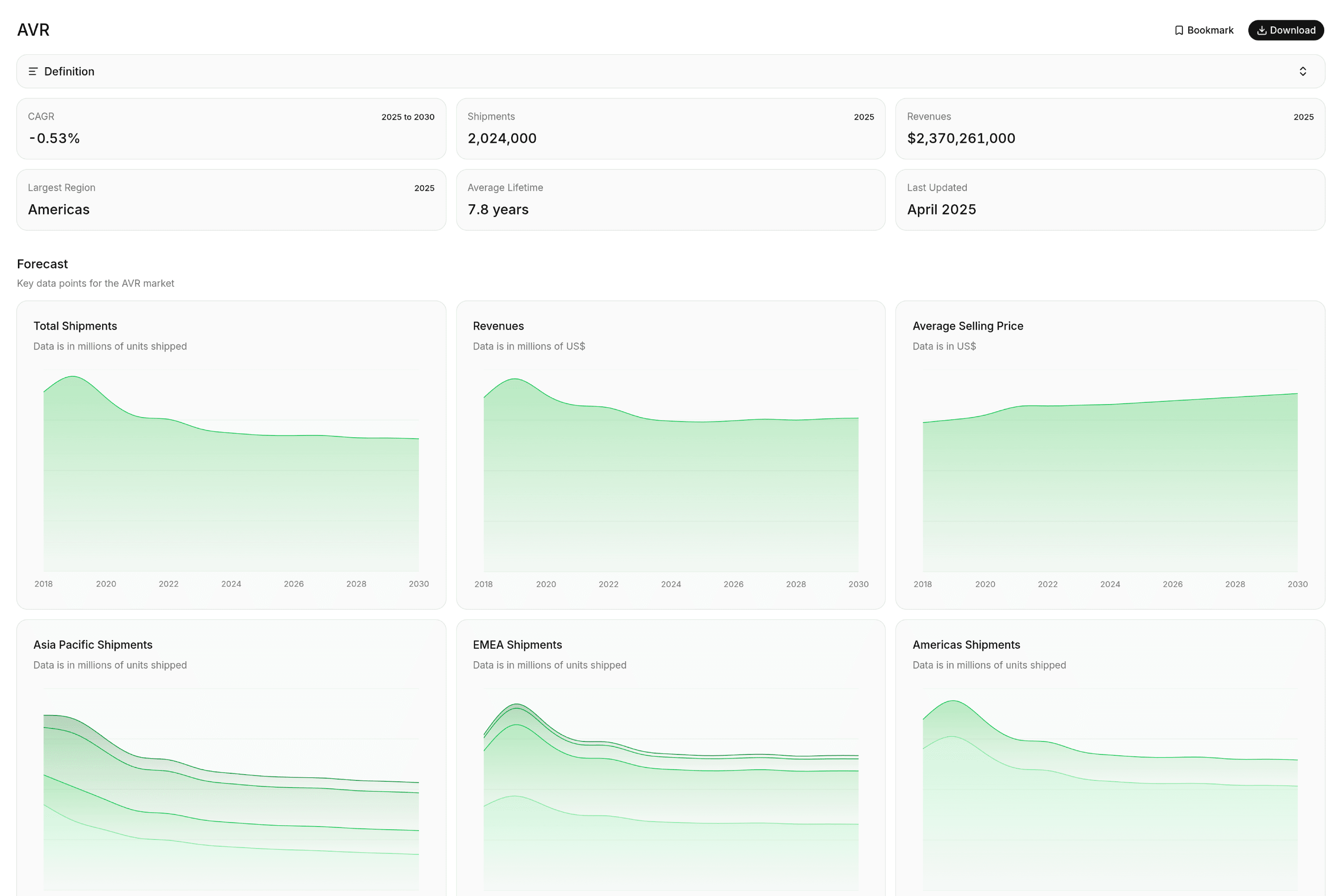Select the Bookmark action
The width and height of the screenshot is (1344, 896).
tap(1203, 30)
